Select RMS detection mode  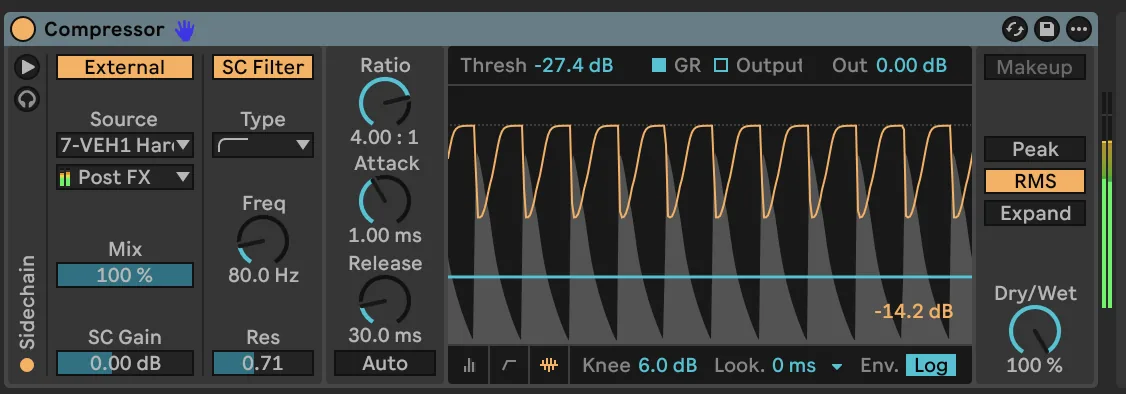(x=1035, y=182)
